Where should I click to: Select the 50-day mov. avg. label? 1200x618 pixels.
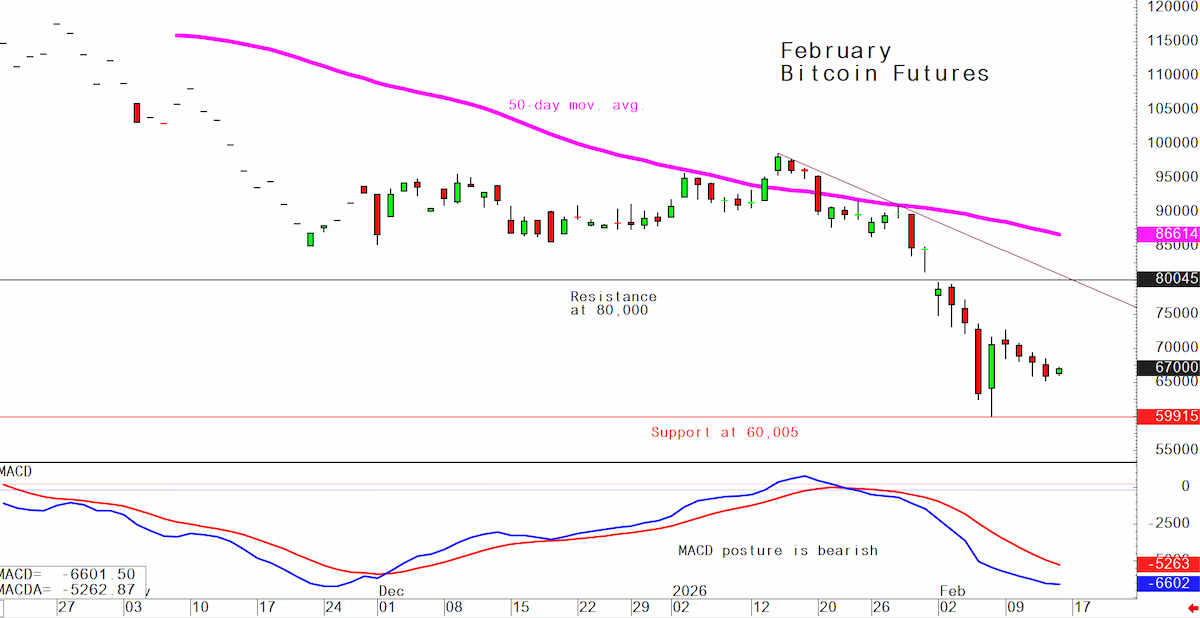tap(577, 104)
